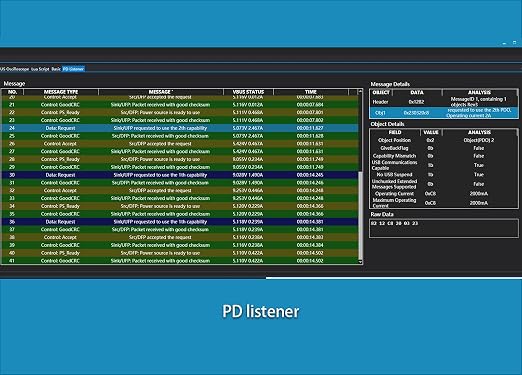
Task: Select the Obj1 row in Message Details
Action: (x=444, y=113)
